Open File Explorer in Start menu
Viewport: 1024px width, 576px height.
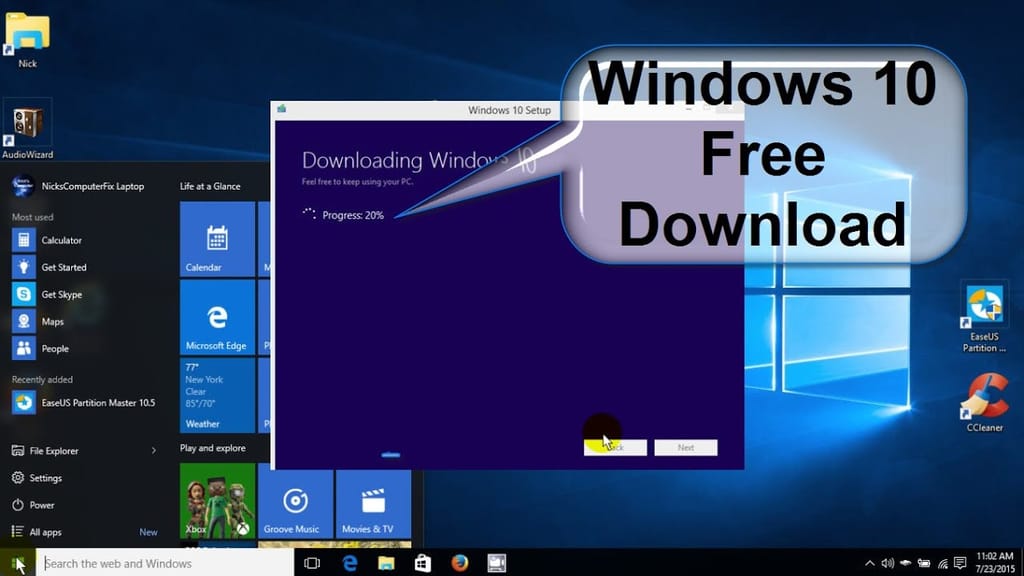[46, 451]
